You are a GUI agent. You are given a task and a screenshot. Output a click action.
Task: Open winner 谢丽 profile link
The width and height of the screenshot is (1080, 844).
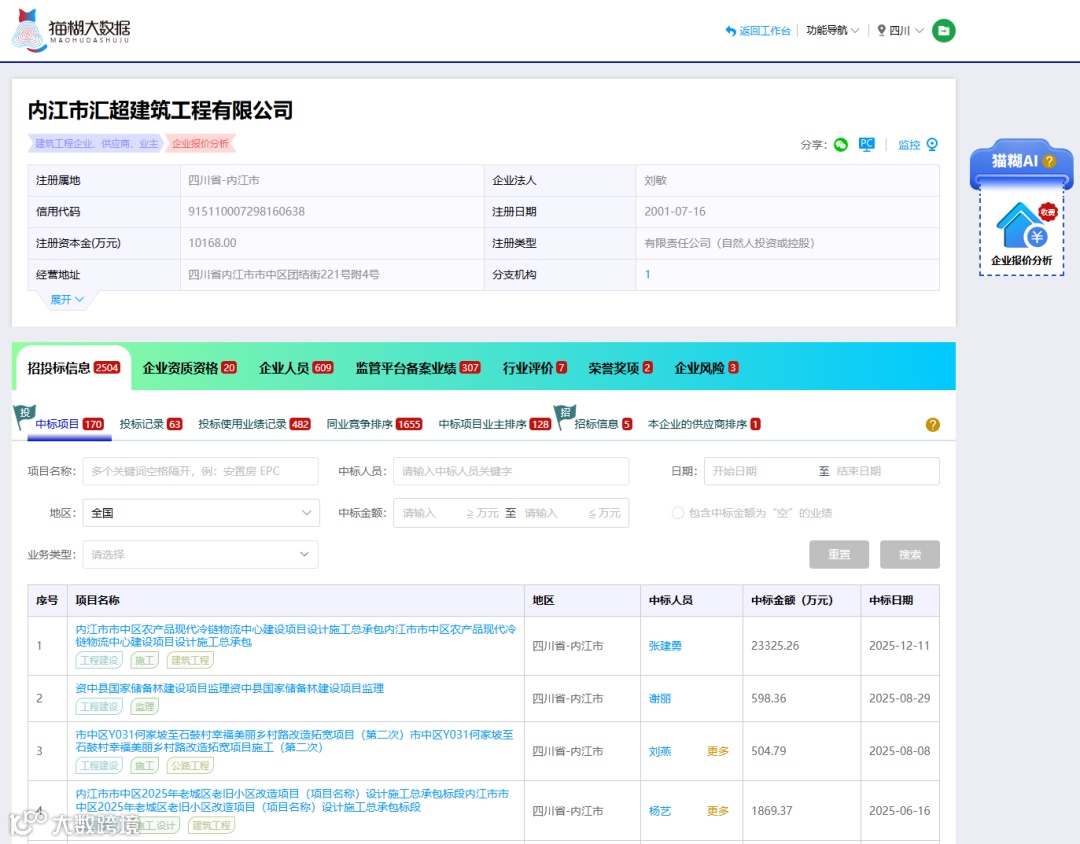[659, 699]
